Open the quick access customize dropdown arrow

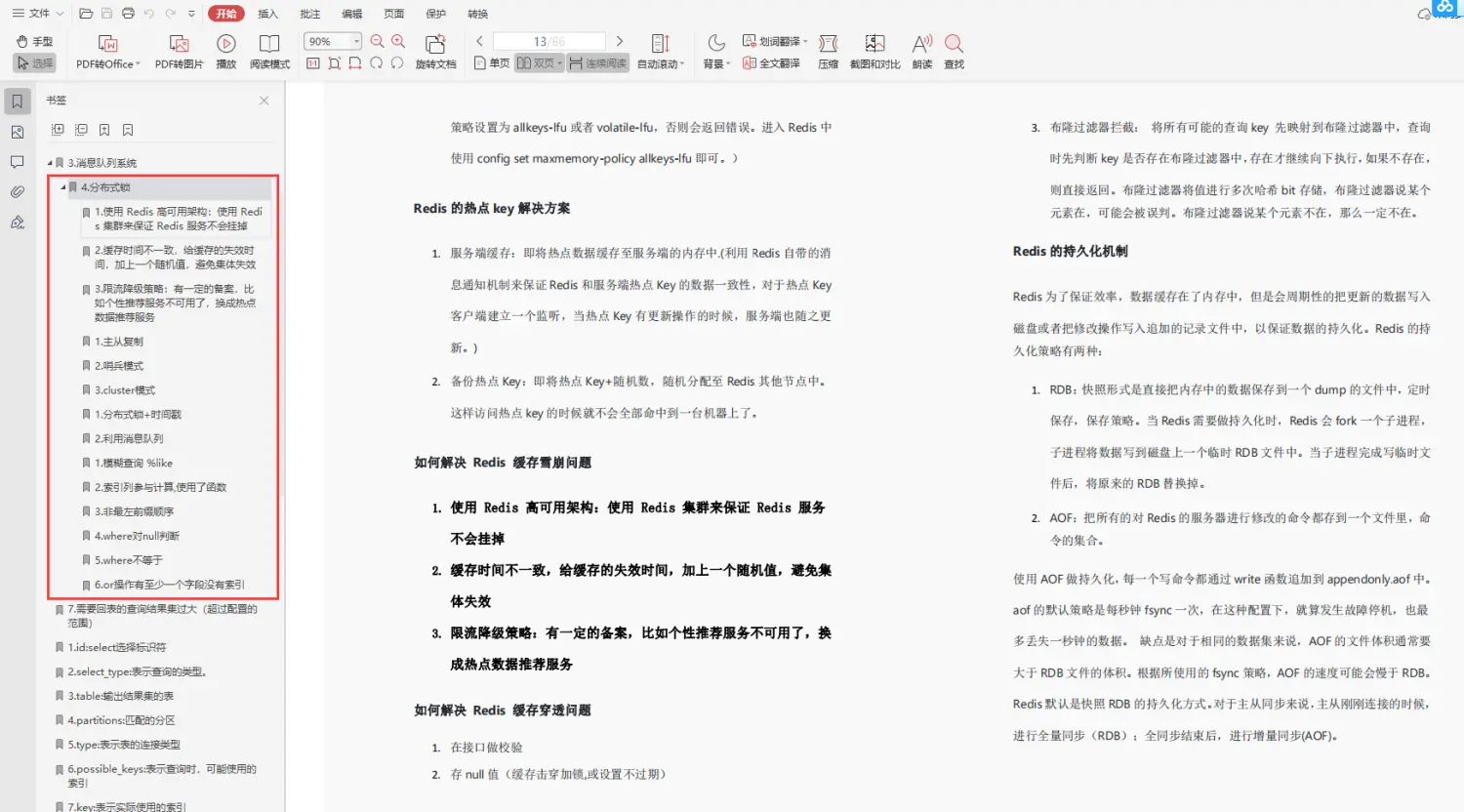(191, 14)
